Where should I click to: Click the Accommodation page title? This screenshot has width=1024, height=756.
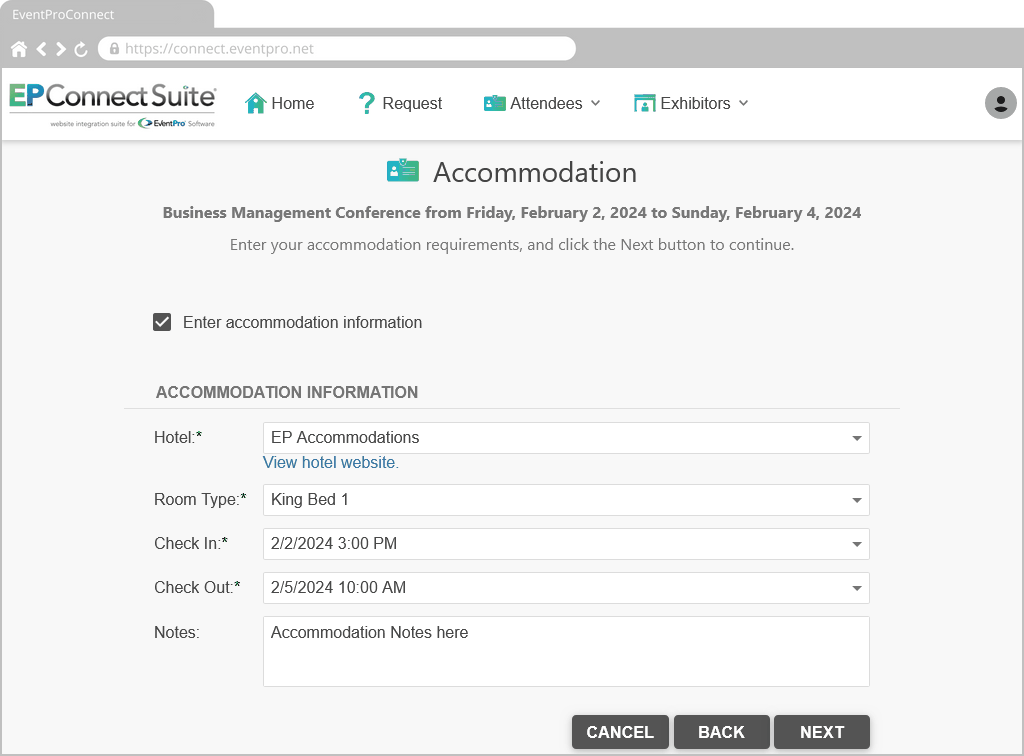pyautogui.click(x=535, y=172)
